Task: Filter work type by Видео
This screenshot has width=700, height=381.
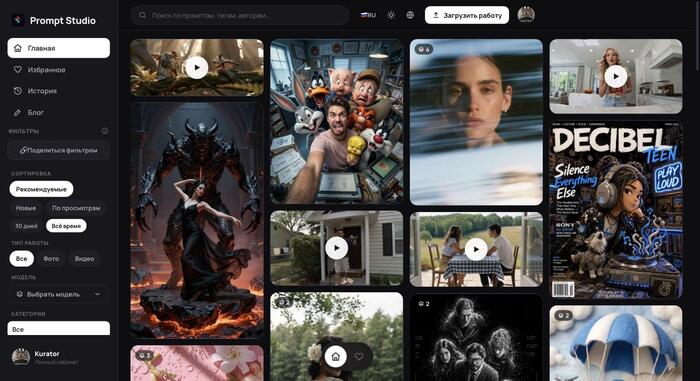Action: click(x=84, y=259)
